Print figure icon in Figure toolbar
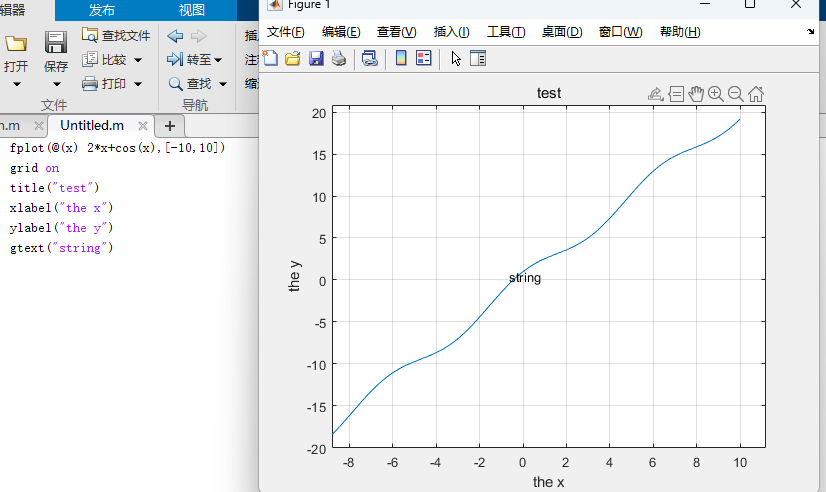826x492 pixels. 339,58
